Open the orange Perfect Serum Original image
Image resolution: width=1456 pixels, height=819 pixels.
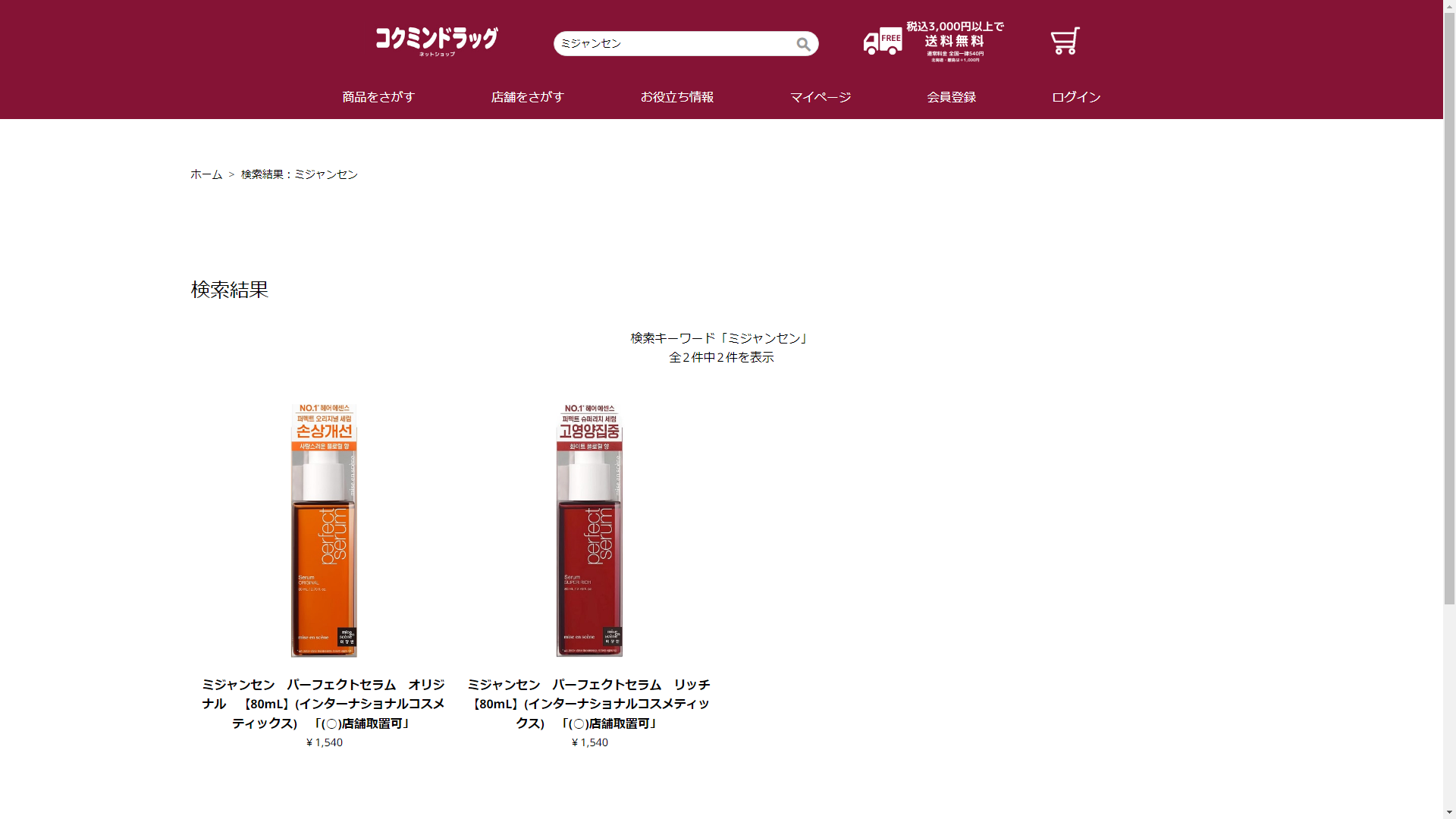tap(324, 530)
